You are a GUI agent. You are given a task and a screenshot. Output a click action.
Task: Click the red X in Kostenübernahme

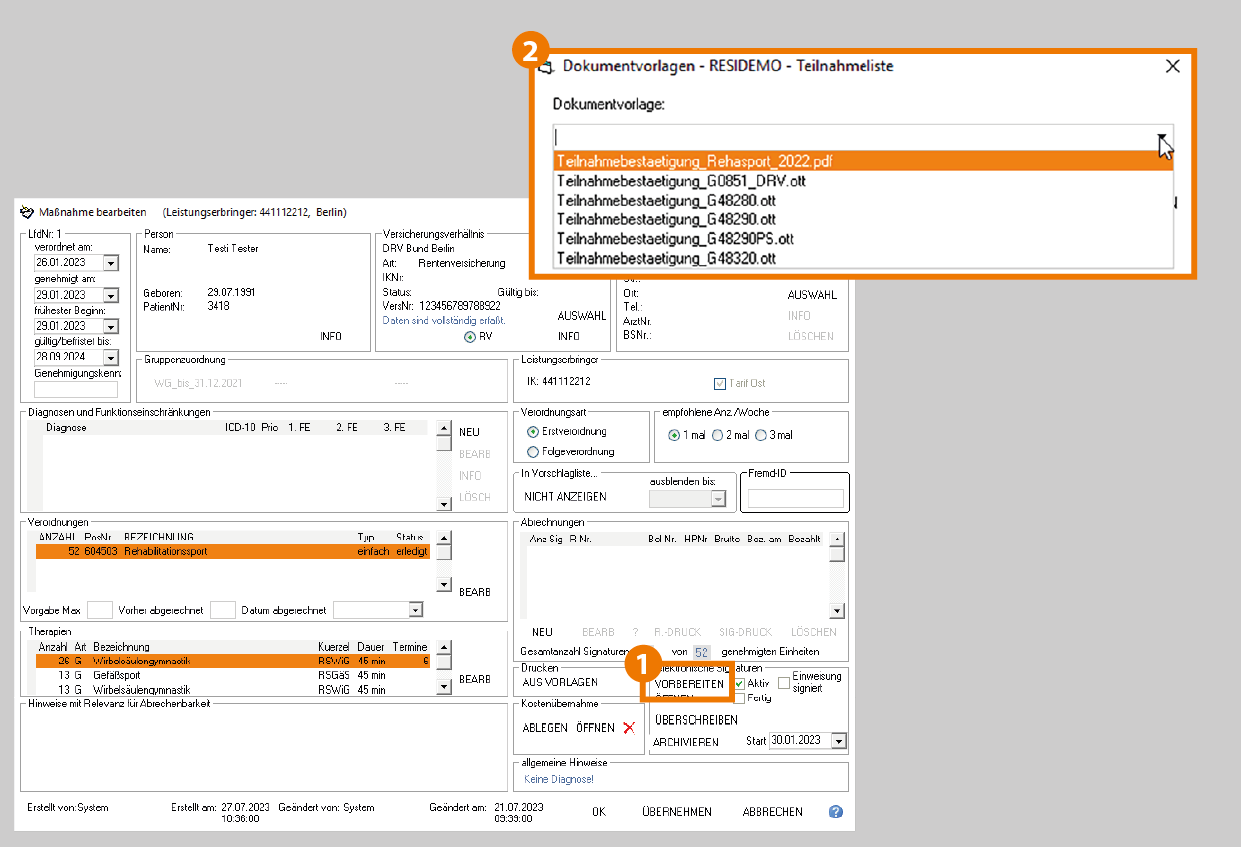point(629,728)
